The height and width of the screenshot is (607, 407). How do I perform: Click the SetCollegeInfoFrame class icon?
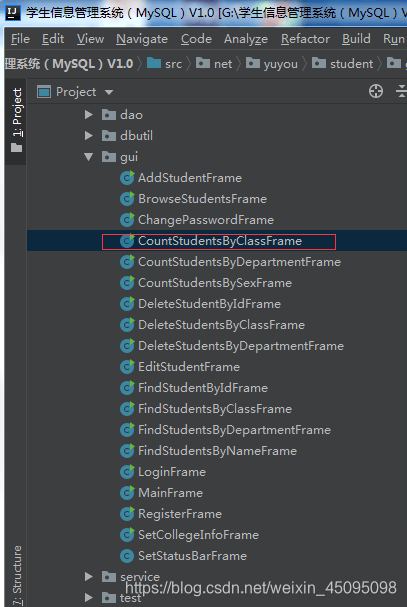pos(127,535)
